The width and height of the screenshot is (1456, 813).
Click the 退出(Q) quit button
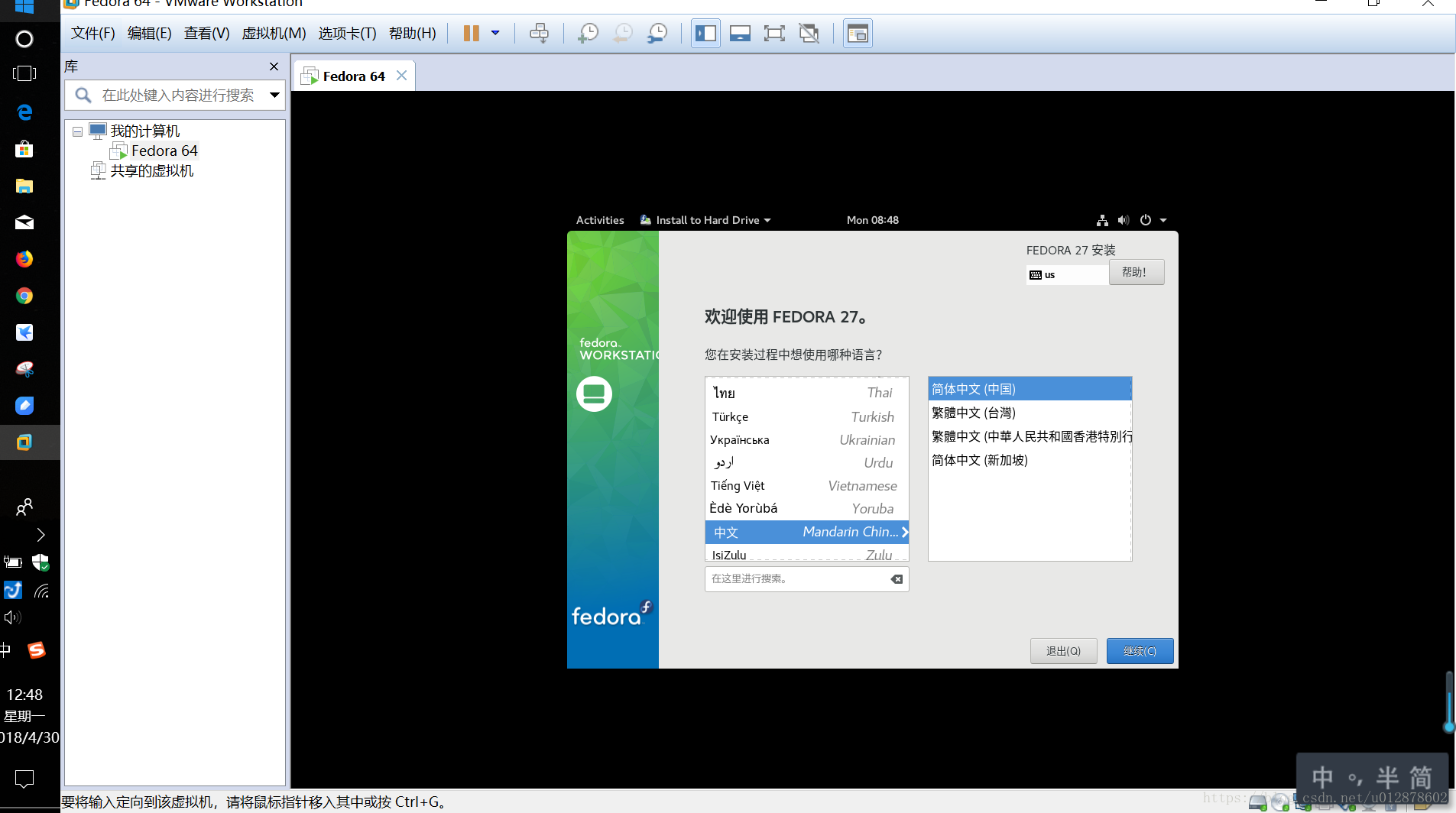[x=1063, y=651]
